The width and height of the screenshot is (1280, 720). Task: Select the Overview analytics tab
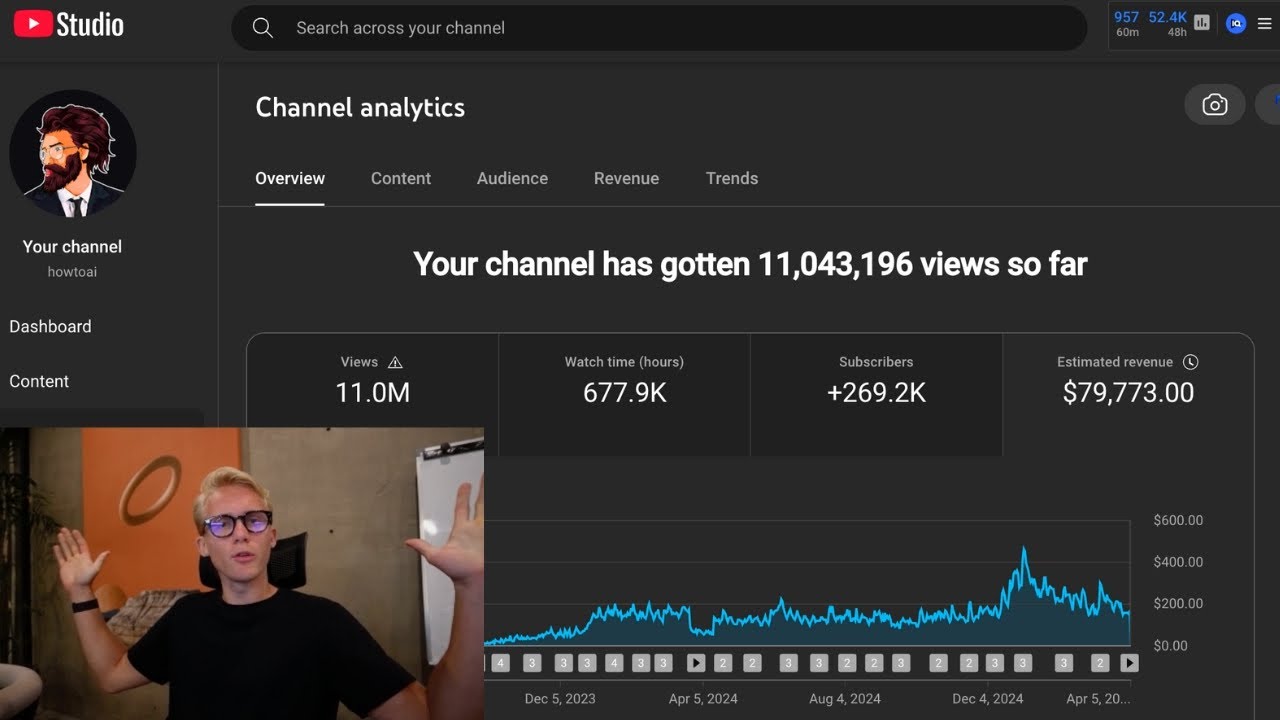[x=290, y=178]
